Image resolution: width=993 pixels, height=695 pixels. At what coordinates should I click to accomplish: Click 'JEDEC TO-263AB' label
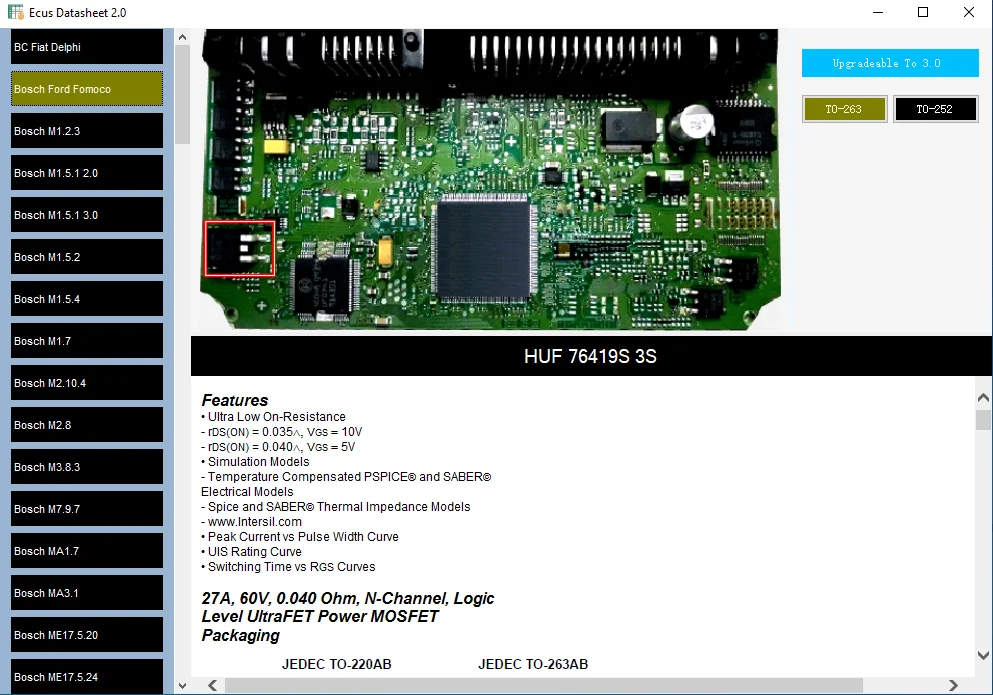pyautogui.click(x=533, y=665)
